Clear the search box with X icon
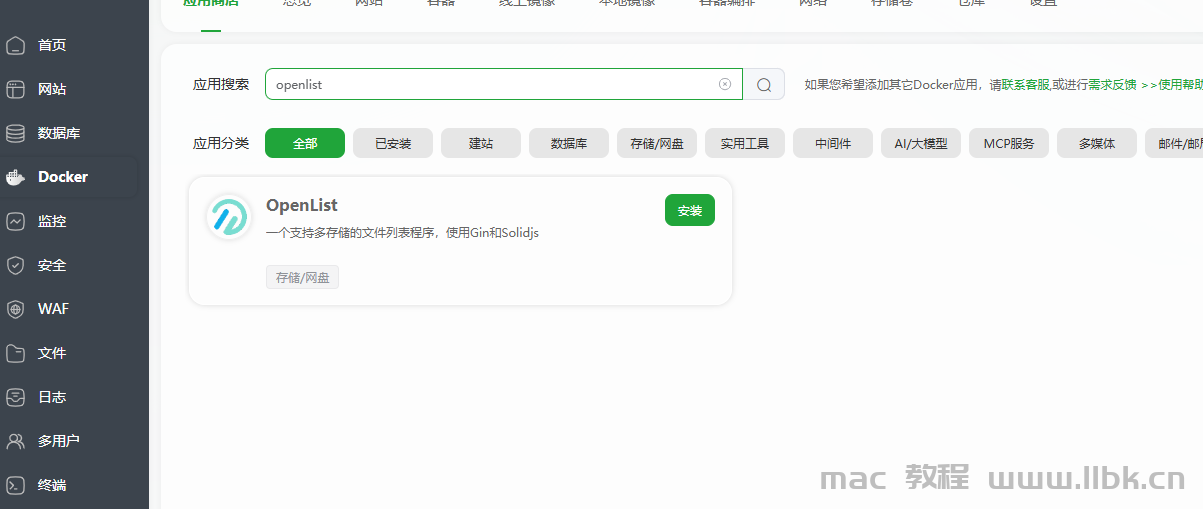Viewport: 1203px width, 509px height. coord(725,84)
